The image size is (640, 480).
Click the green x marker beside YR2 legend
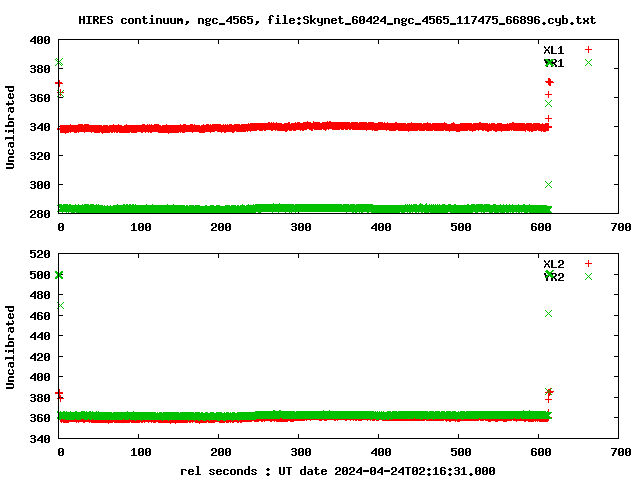[x=588, y=277]
